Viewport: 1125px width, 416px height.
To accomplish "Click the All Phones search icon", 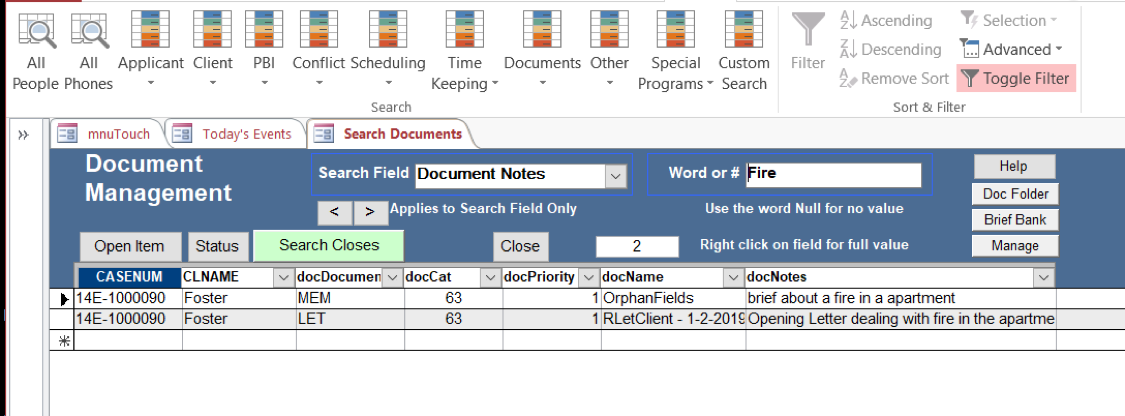I will click(x=88, y=30).
